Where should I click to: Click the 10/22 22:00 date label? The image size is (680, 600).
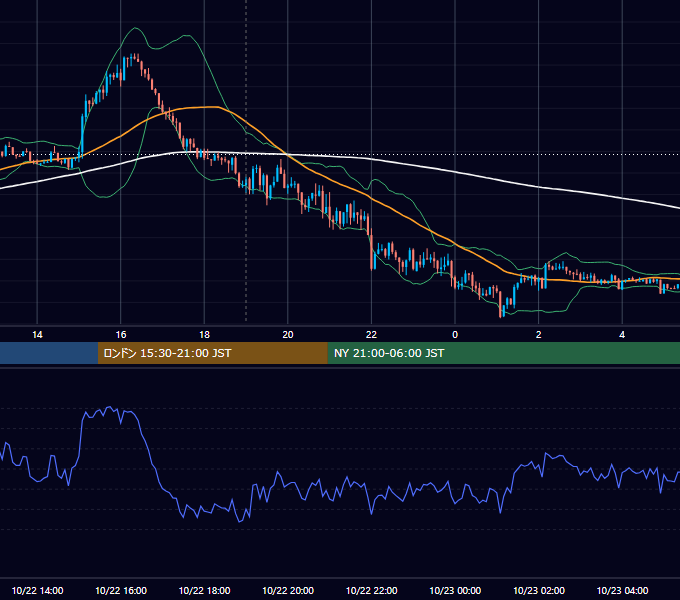coord(371,590)
